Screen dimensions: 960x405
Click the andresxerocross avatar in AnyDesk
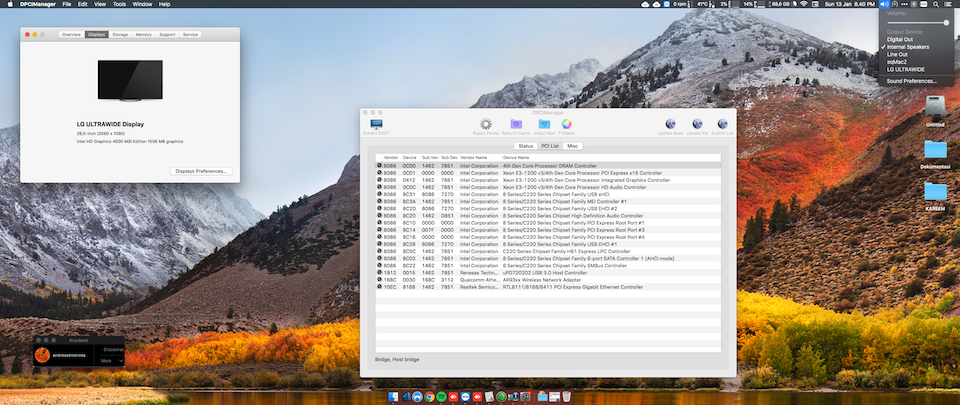[x=42, y=355]
